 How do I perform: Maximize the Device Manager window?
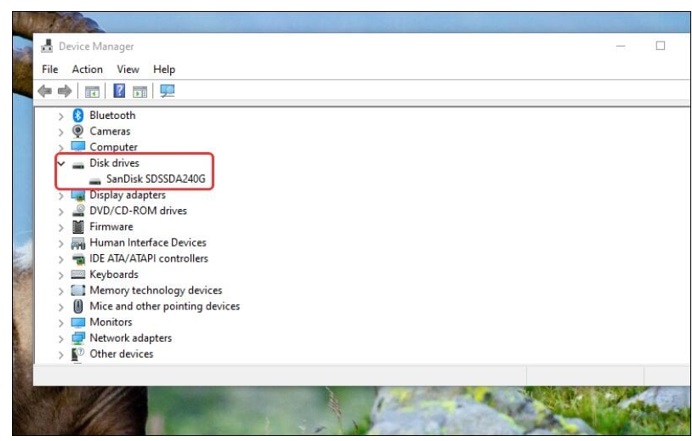pyautogui.click(x=660, y=46)
